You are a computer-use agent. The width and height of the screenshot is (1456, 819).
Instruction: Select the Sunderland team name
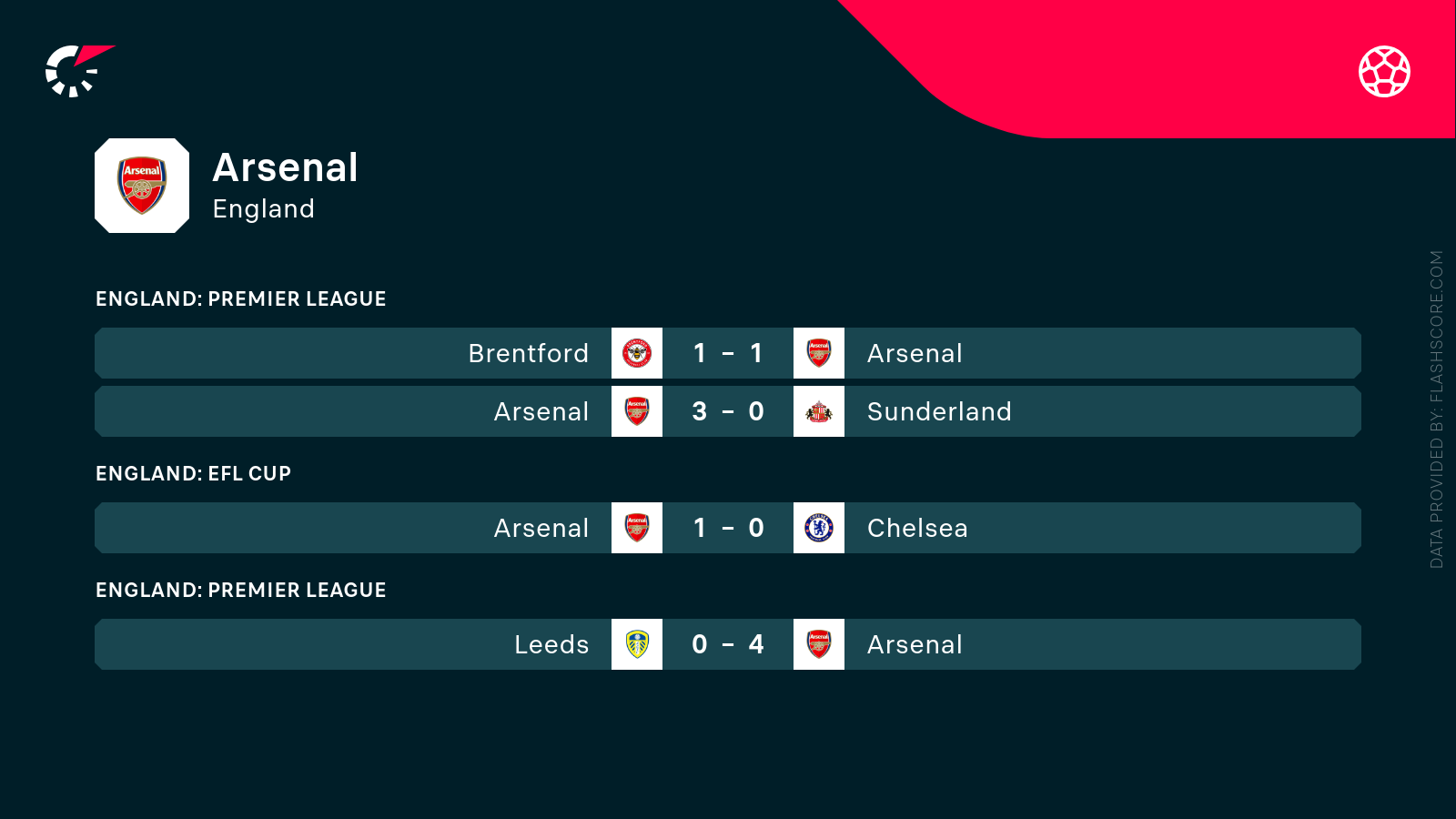point(938,411)
